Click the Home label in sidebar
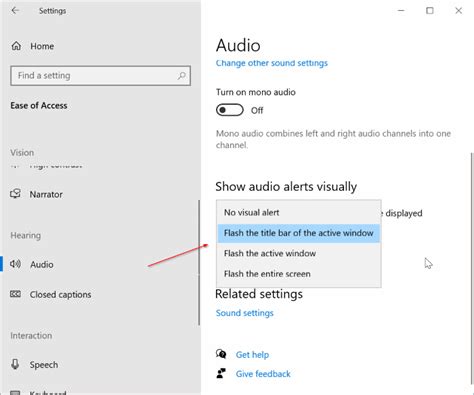This screenshot has width=474, height=395. click(42, 46)
